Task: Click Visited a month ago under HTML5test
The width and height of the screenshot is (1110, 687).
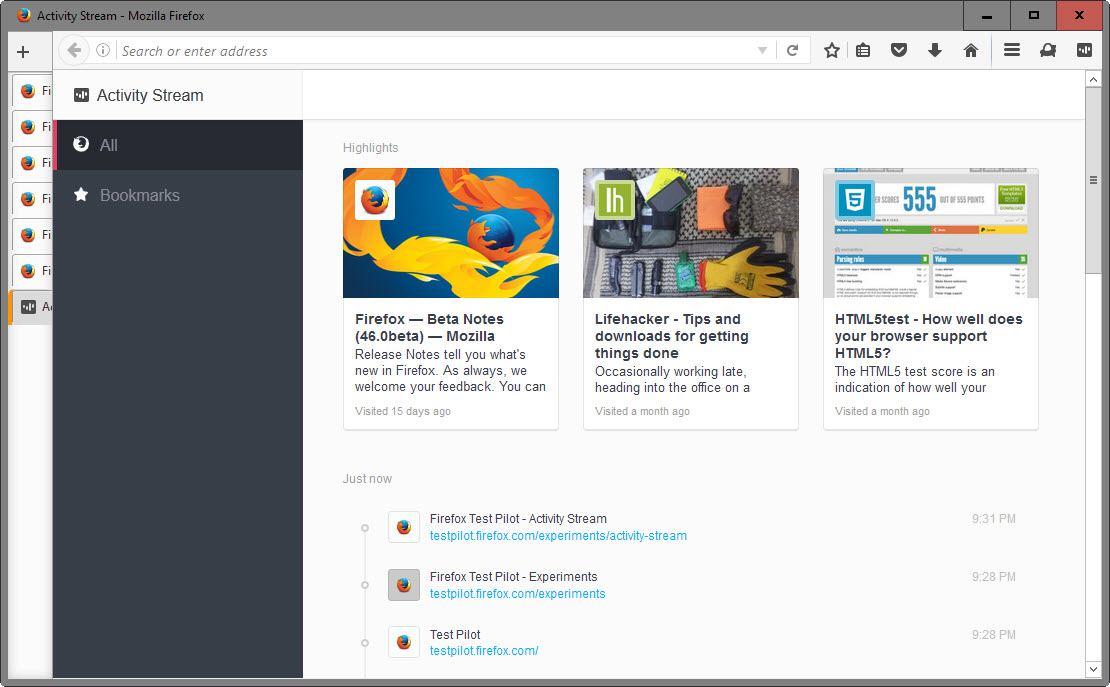Action: (x=882, y=411)
